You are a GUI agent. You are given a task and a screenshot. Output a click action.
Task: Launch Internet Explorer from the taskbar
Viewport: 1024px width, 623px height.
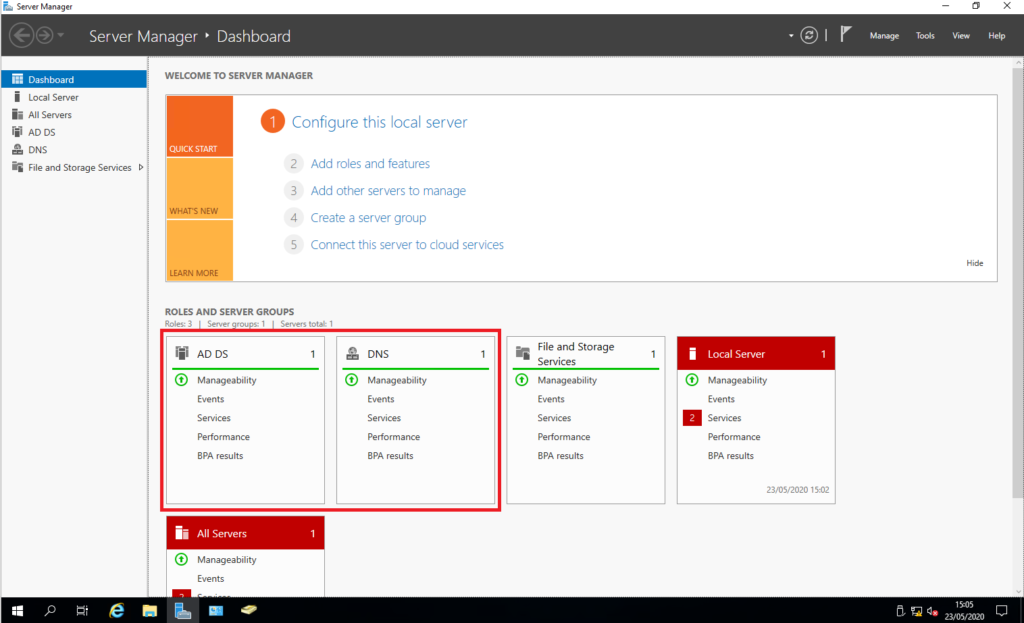(116, 611)
